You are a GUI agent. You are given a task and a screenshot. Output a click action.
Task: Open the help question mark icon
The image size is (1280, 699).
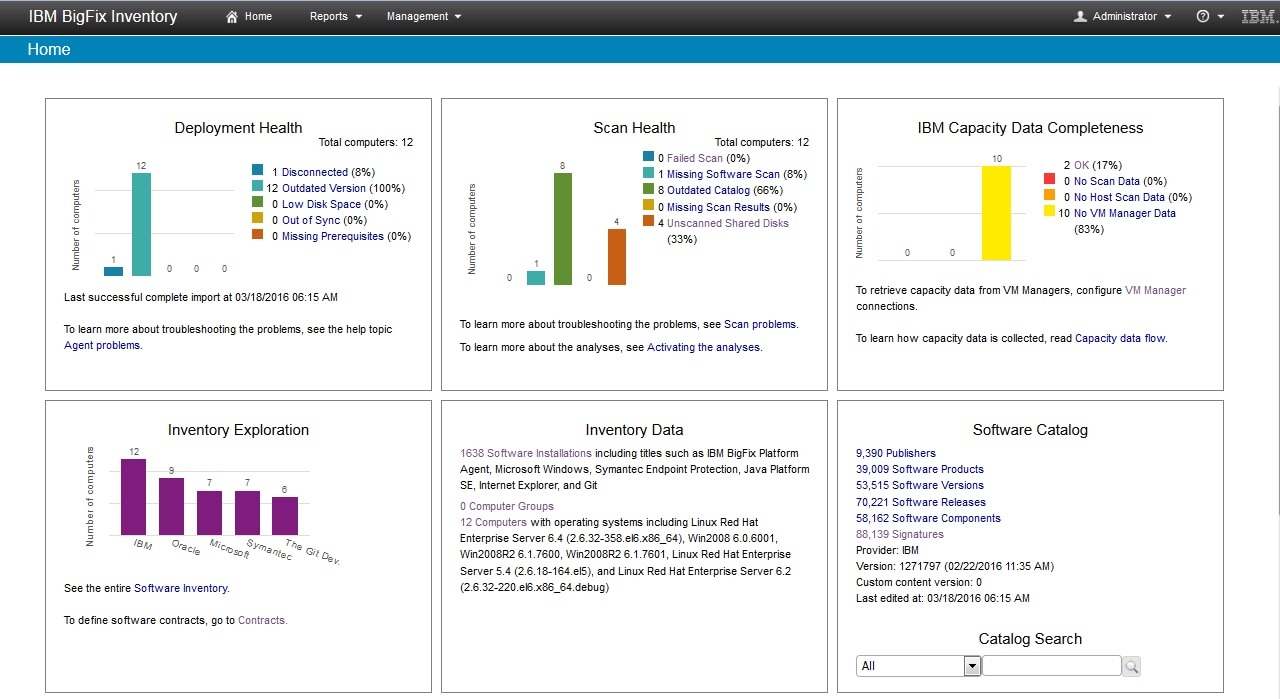coord(1203,16)
